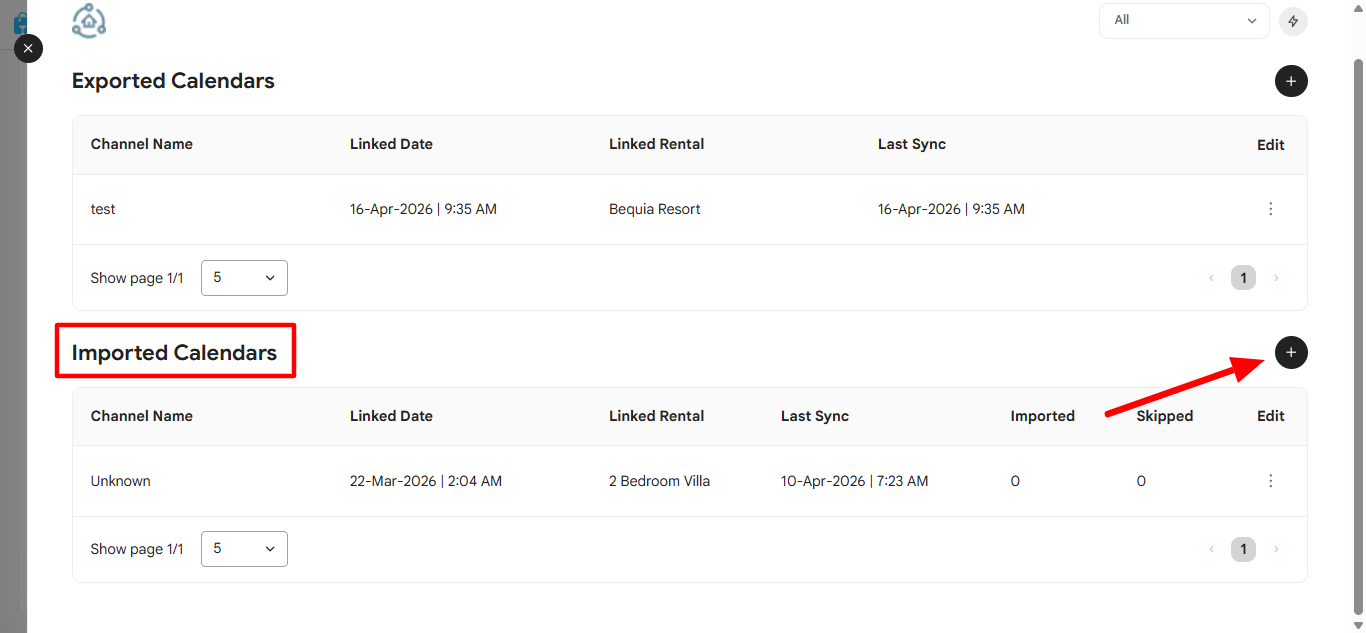Screen dimensions: 1366x633
Task: Click the Bequia Resort linked rental
Action: coord(654,209)
